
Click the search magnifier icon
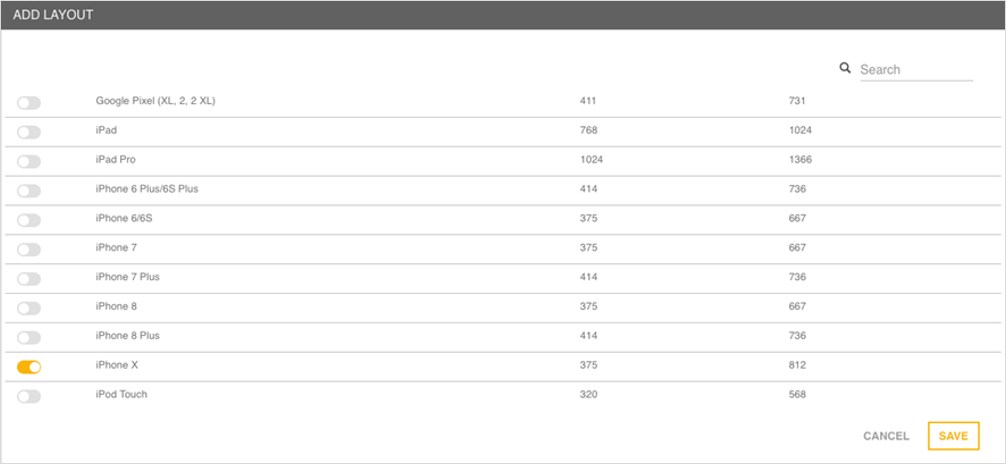845,68
